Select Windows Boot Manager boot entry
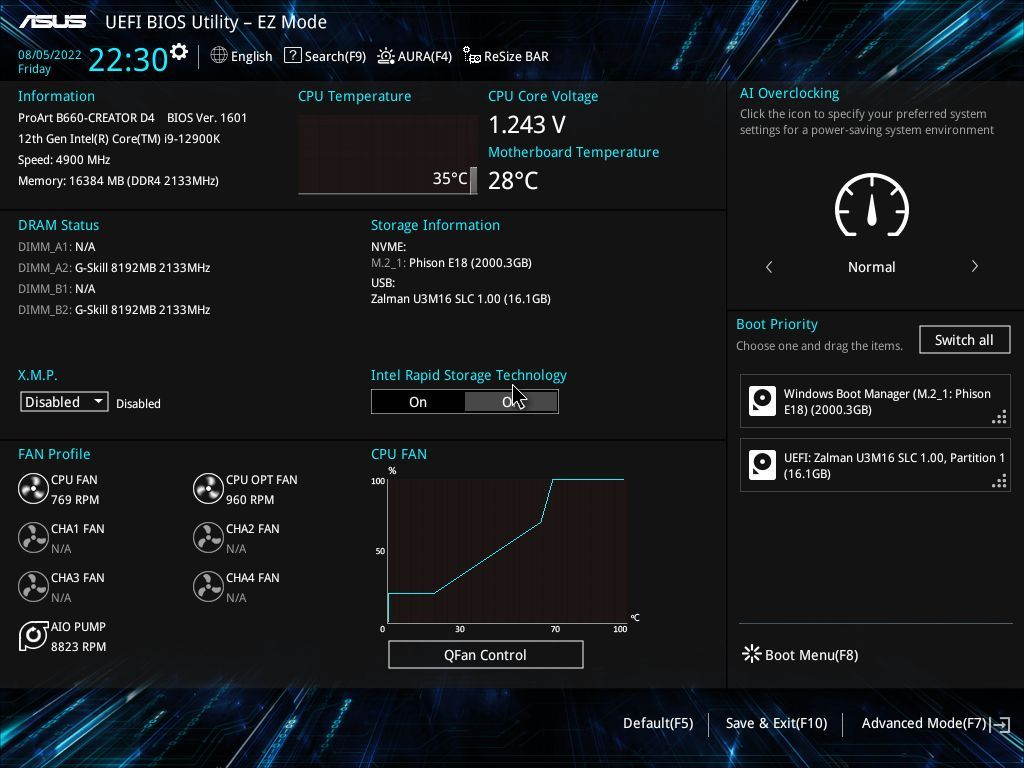The width and height of the screenshot is (1024, 768). pos(875,401)
